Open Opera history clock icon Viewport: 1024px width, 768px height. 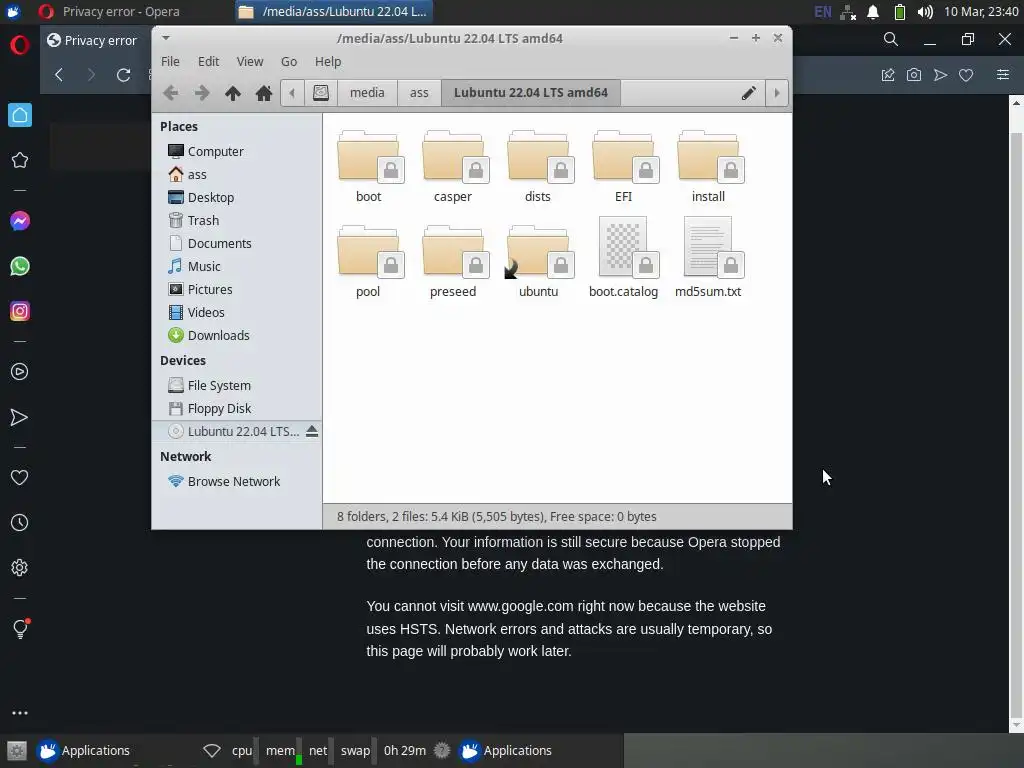tap(20, 522)
